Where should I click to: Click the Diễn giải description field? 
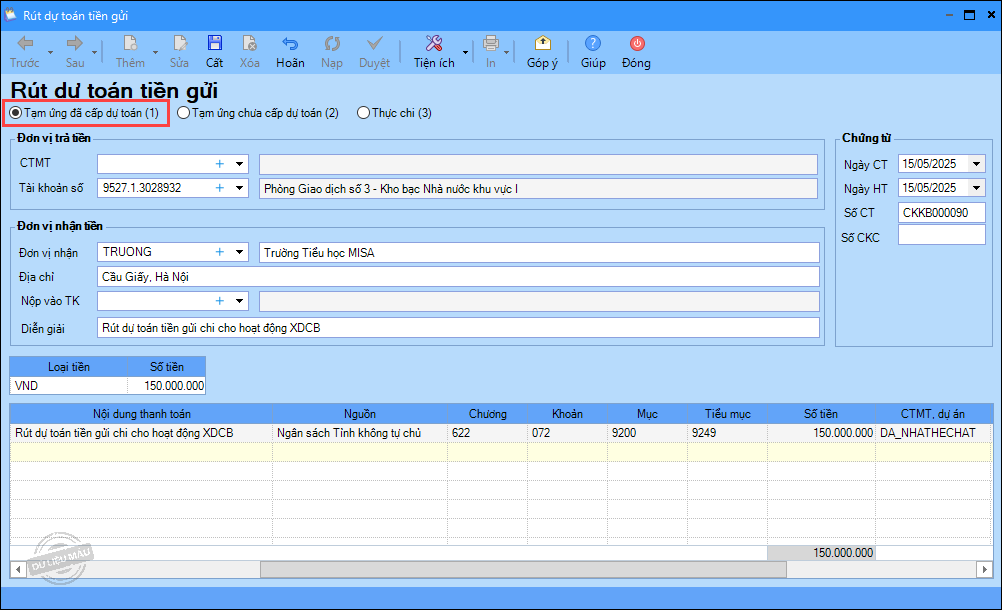pos(457,328)
